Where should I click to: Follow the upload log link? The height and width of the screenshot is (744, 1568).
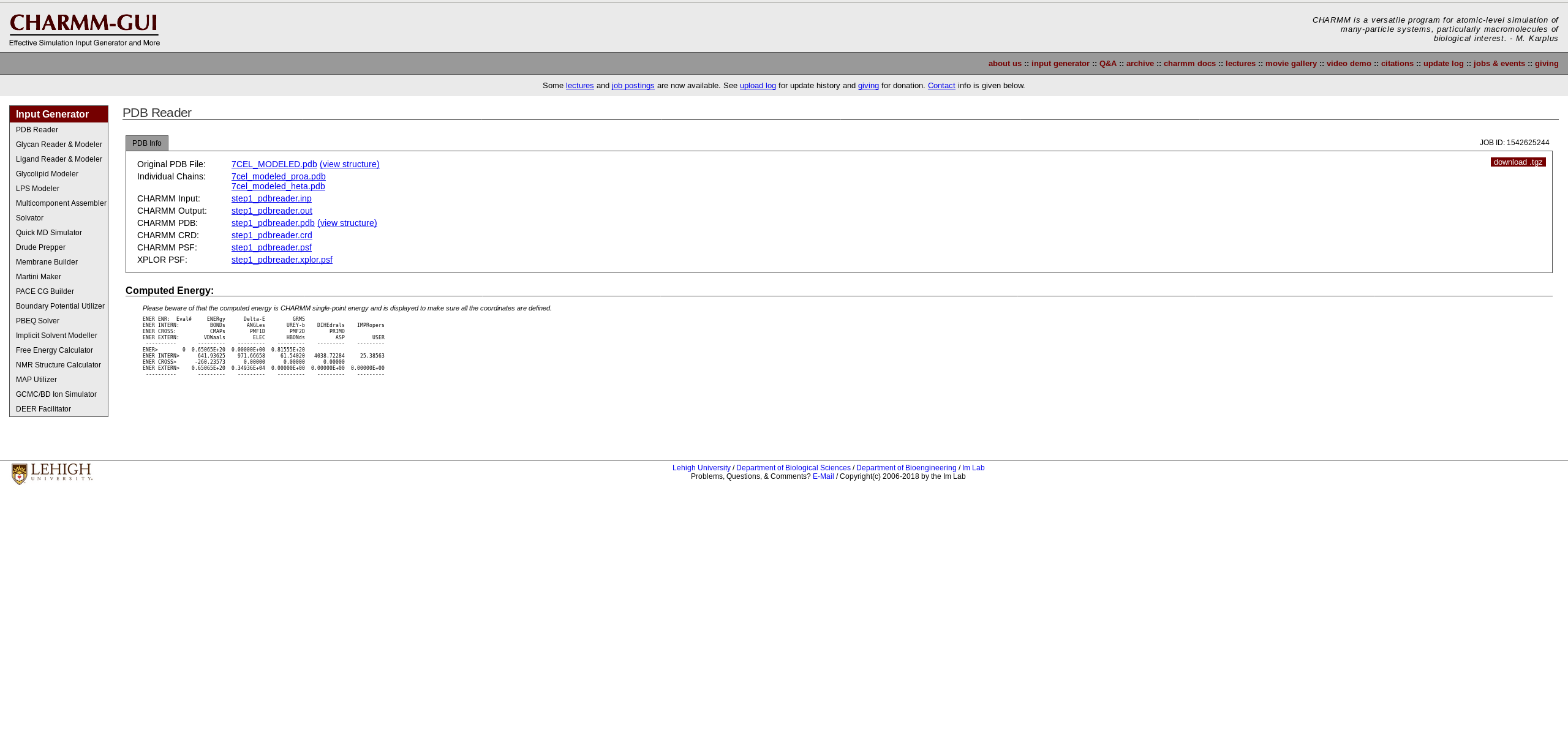[x=758, y=86]
